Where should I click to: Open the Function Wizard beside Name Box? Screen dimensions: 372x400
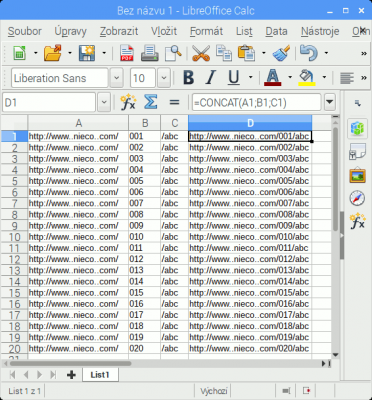point(128,102)
